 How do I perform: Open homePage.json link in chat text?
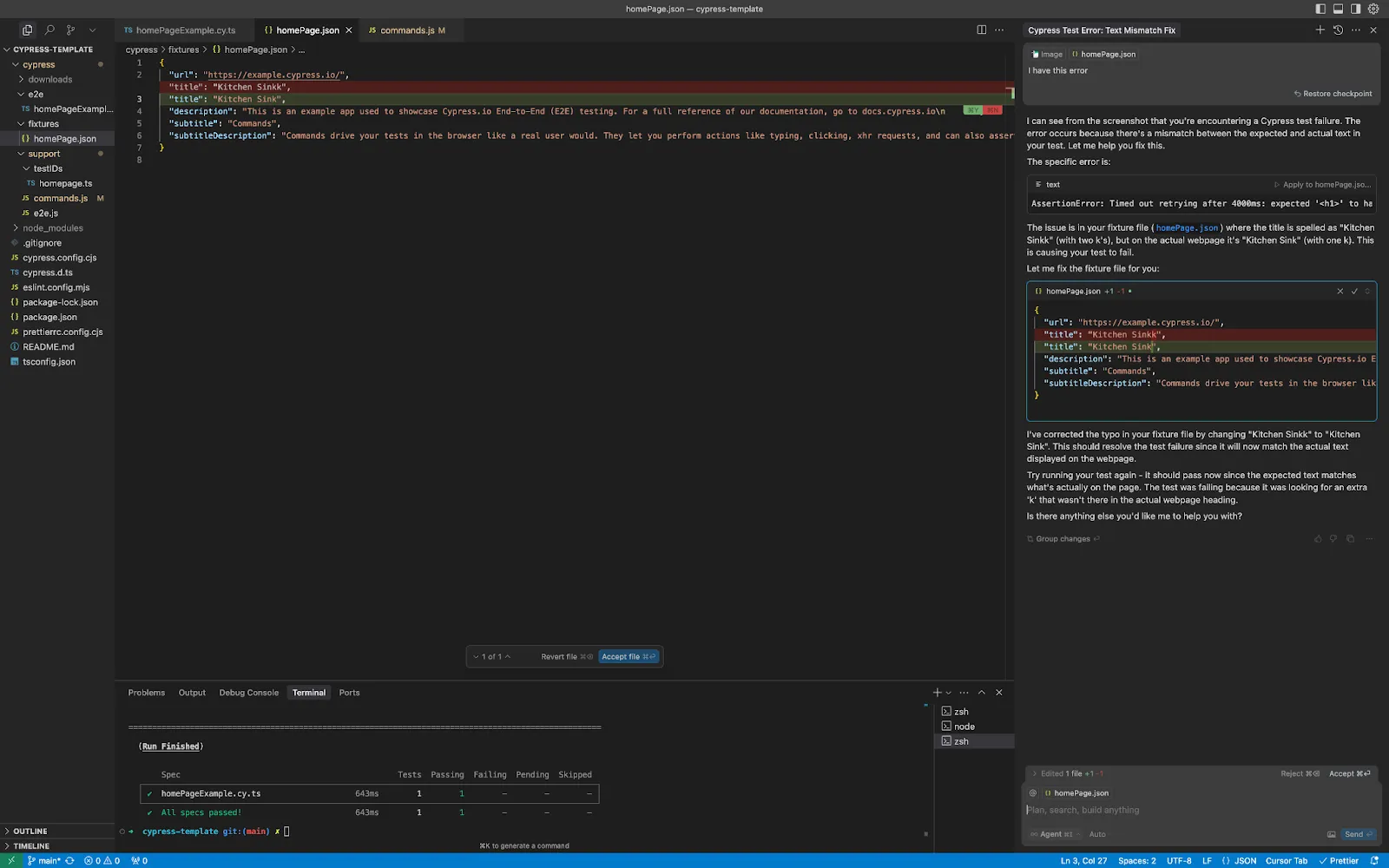coord(1187,228)
